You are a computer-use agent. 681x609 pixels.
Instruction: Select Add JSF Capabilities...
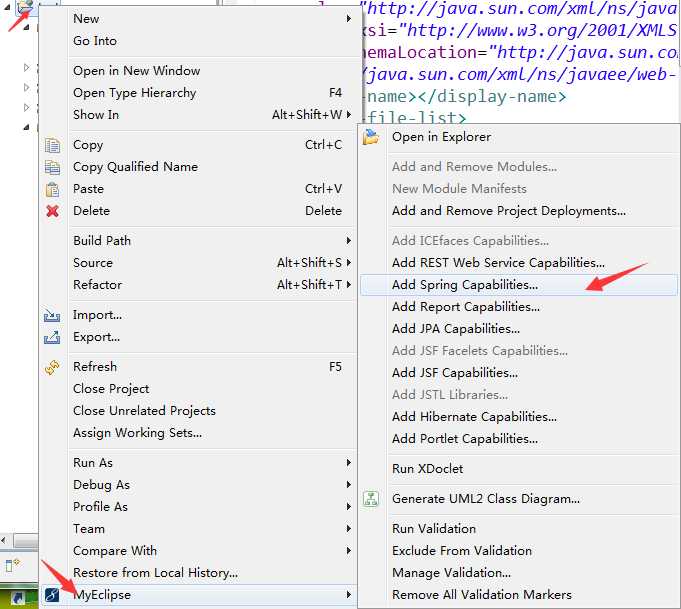(x=519, y=373)
